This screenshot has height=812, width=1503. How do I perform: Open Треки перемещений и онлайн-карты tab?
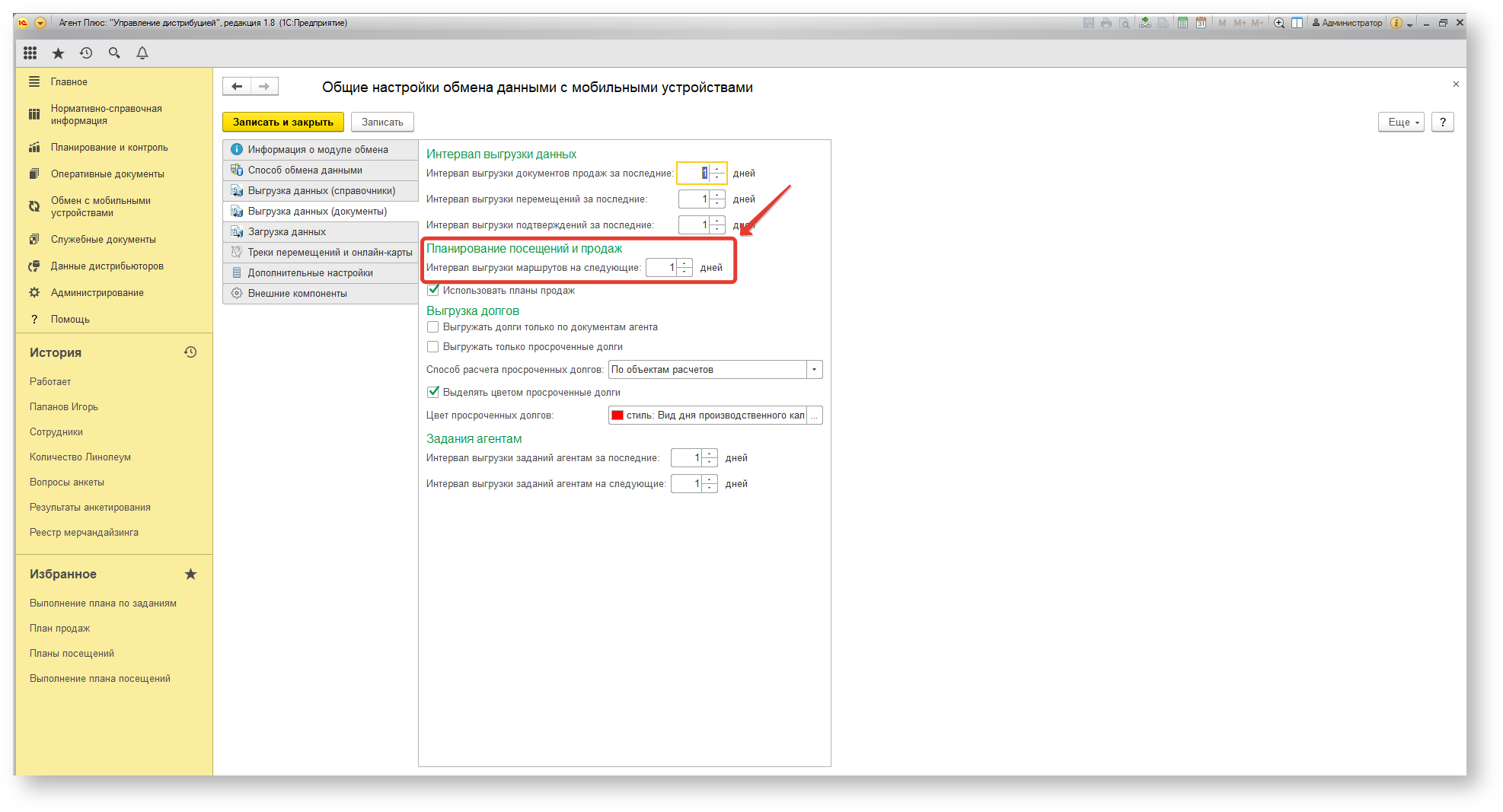coord(321,253)
